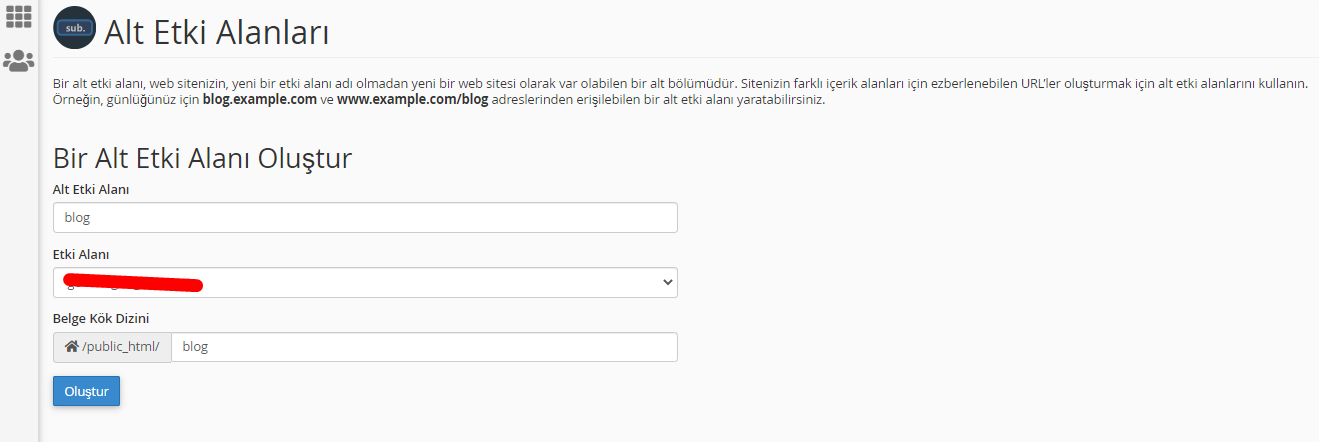The width and height of the screenshot is (1319, 442).
Task: Open the User Manager people icon
Action: [x=19, y=61]
